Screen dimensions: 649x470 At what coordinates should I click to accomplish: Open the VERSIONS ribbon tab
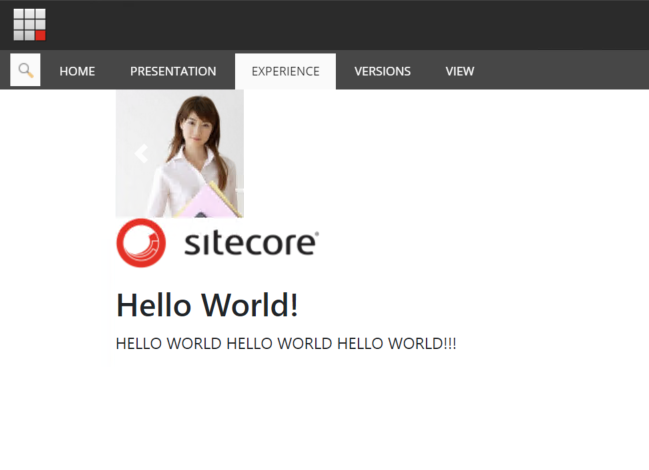tap(382, 71)
